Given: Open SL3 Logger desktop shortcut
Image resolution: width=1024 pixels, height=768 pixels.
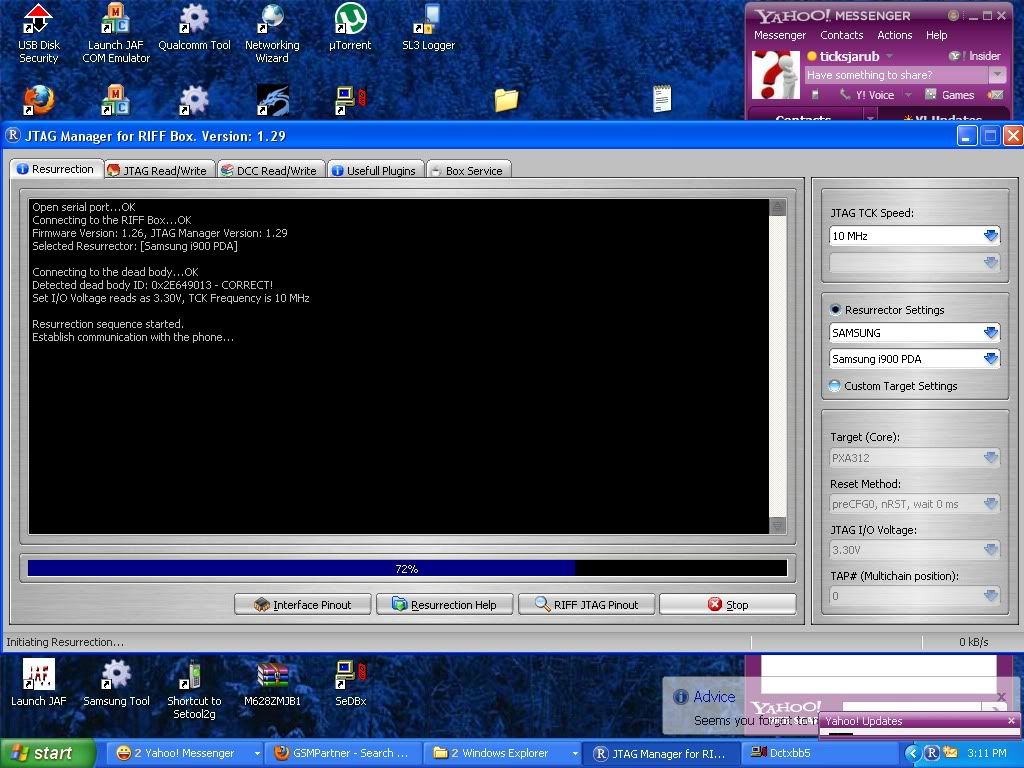Looking at the screenshot, I should pos(428,27).
